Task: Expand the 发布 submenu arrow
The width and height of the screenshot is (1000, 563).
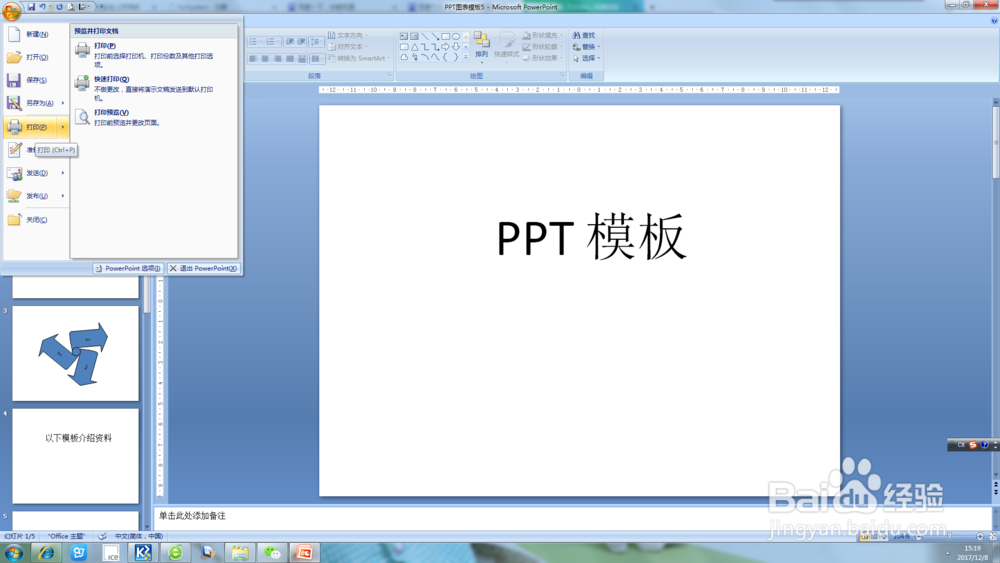Action: pos(62,196)
